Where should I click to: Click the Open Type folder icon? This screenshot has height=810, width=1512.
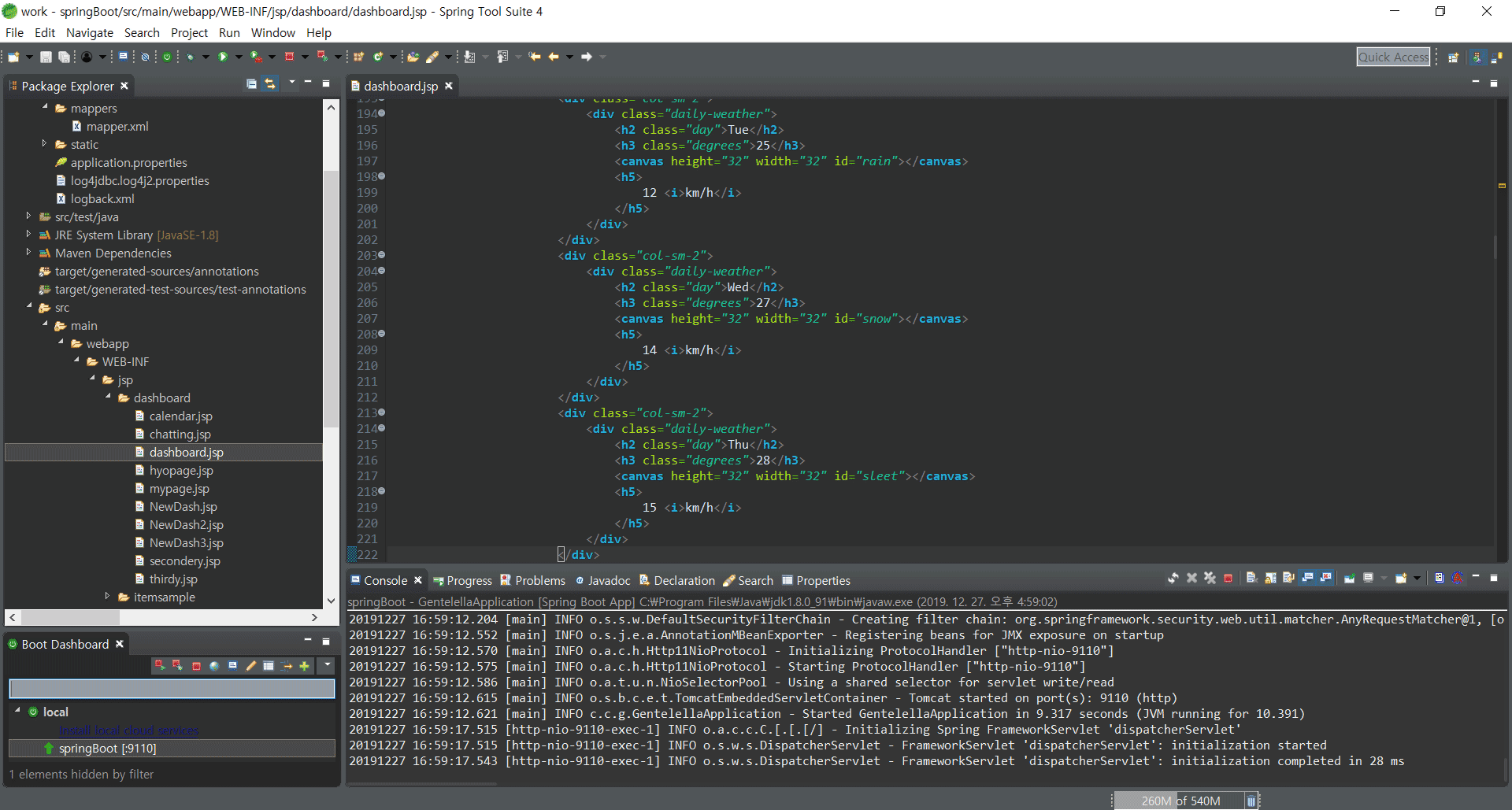413,57
